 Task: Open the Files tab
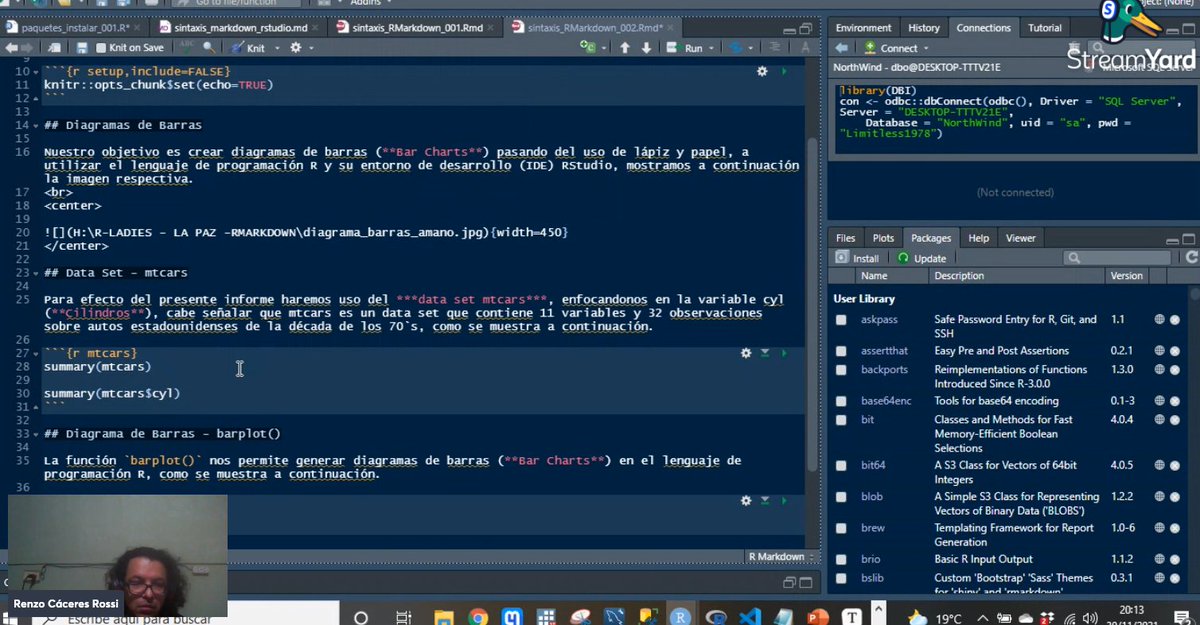tap(846, 238)
